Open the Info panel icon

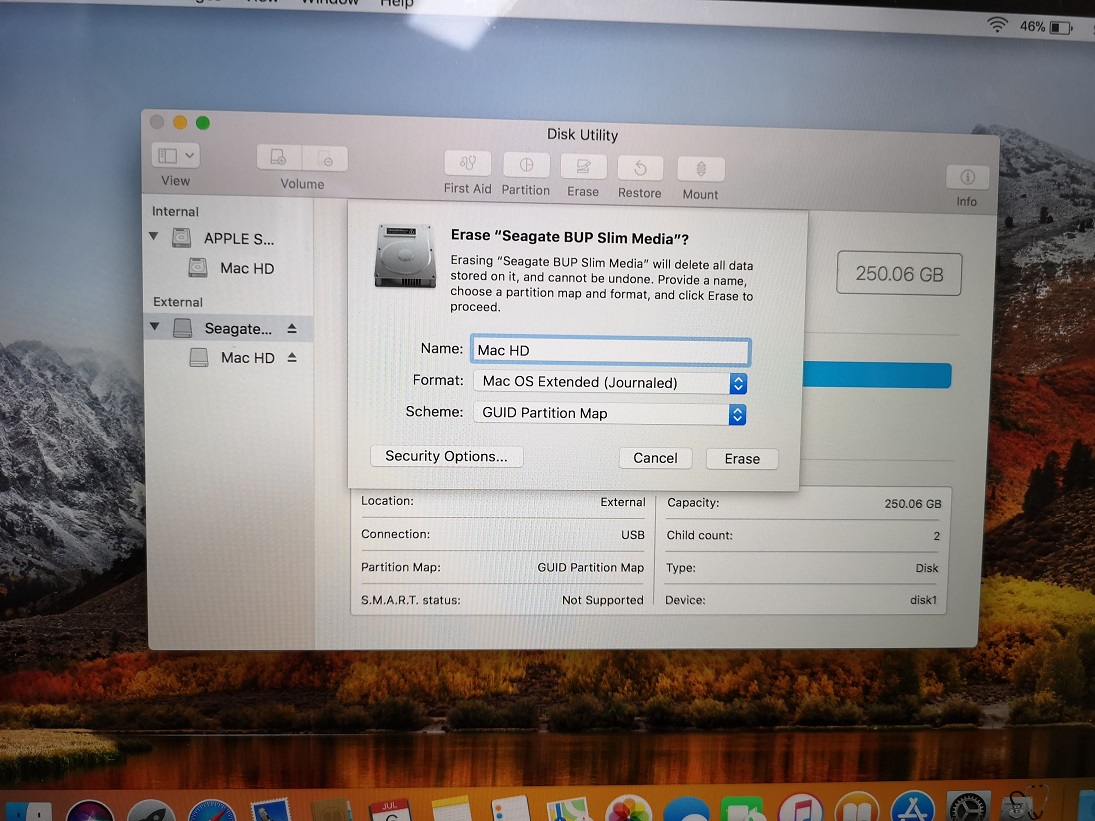[967, 177]
